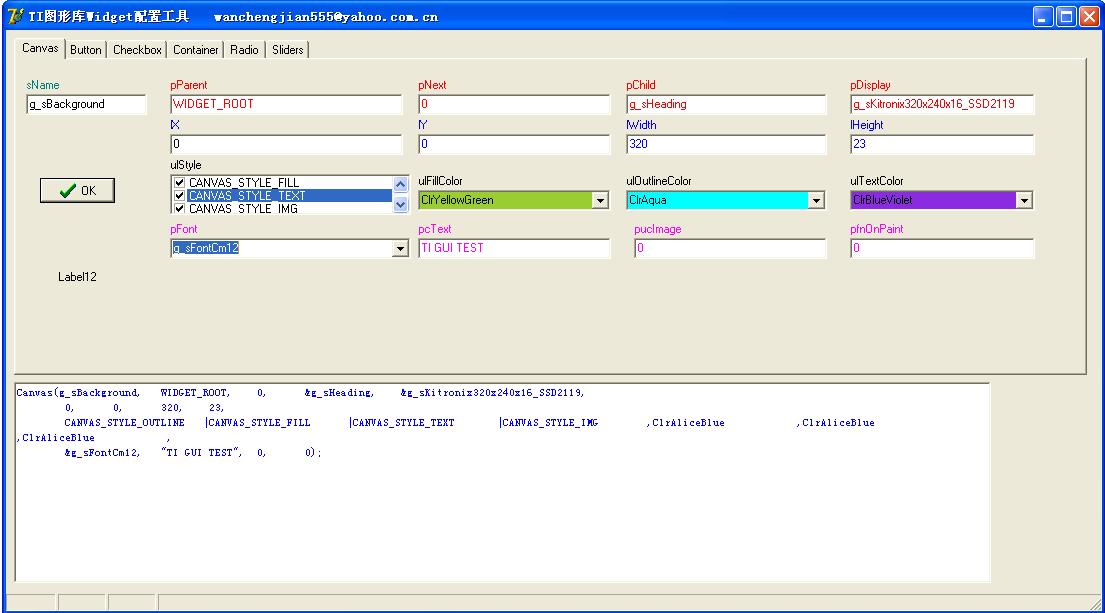Click the lHeight field showing 23

[x=942, y=144]
